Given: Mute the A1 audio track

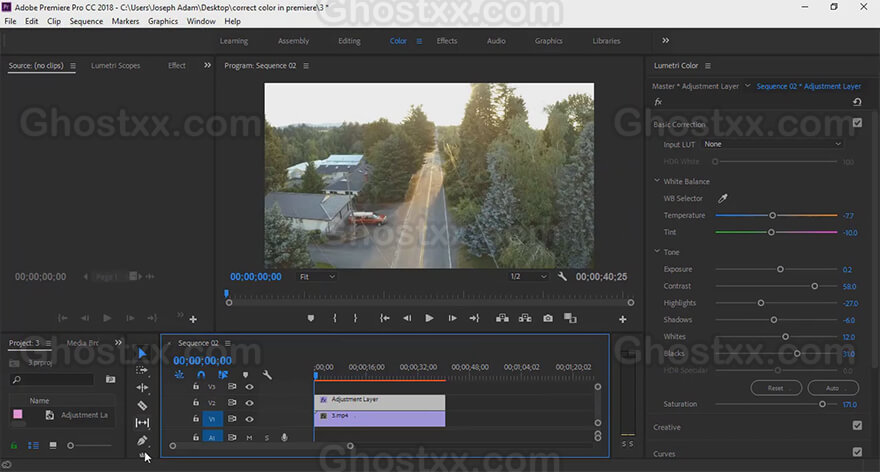Looking at the screenshot, I should [249, 437].
